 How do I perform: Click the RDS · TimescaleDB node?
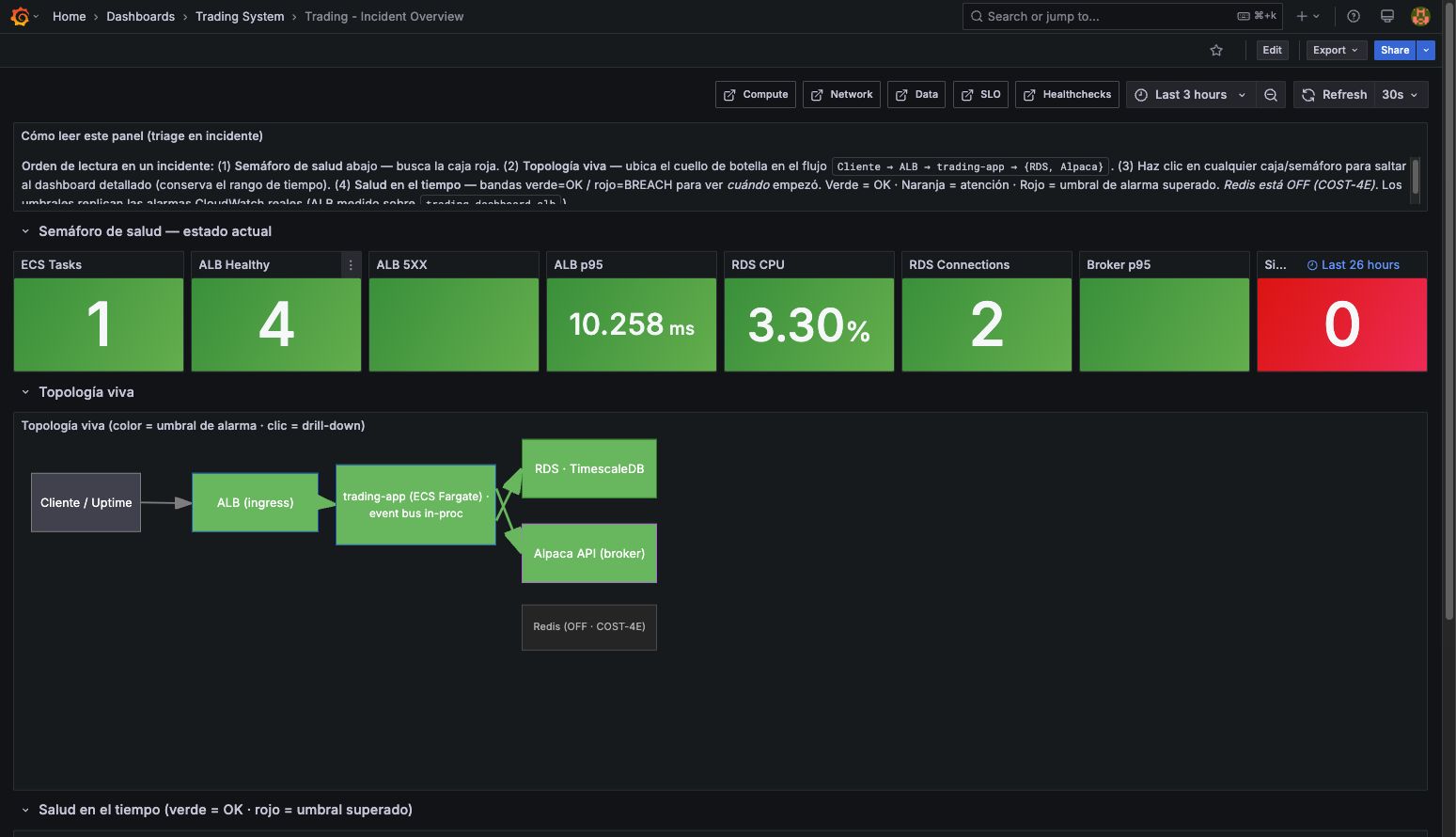[x=589, y=468]
